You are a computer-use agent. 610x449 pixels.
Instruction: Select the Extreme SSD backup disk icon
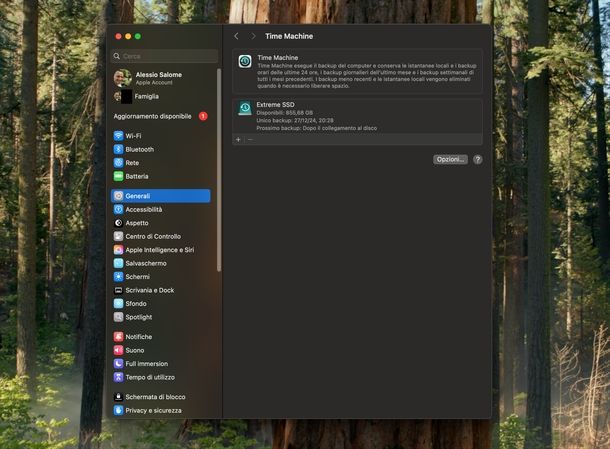(245, 109)
